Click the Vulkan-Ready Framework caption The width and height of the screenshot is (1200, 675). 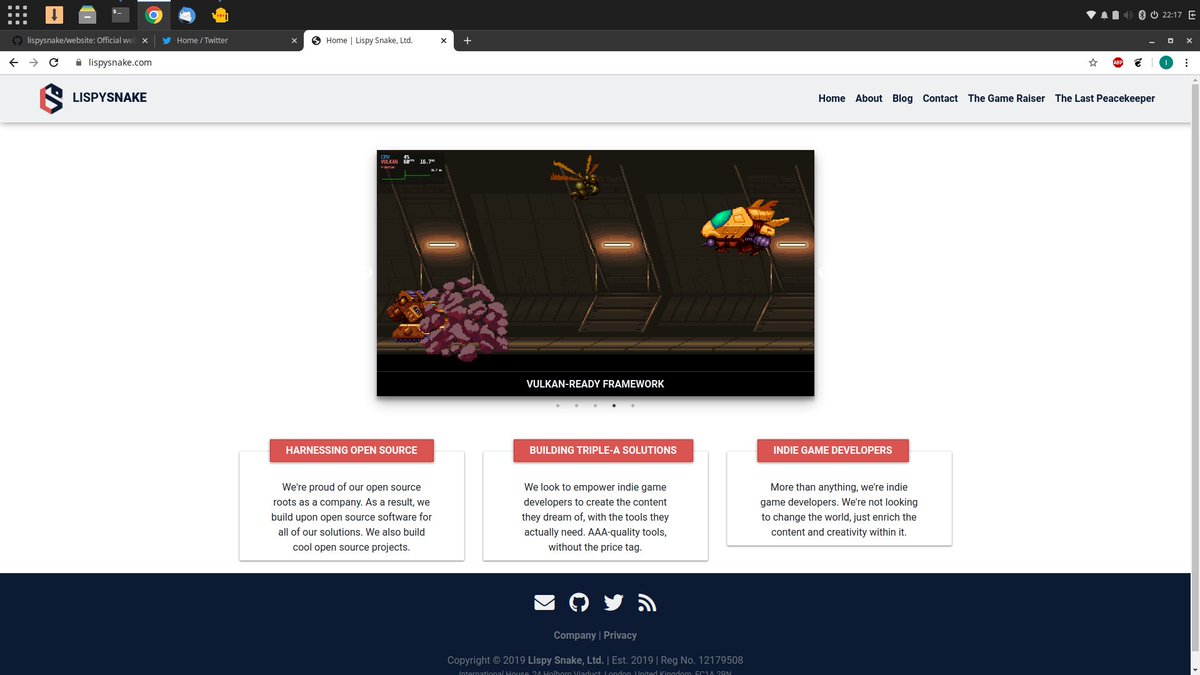tap(595, 384)
